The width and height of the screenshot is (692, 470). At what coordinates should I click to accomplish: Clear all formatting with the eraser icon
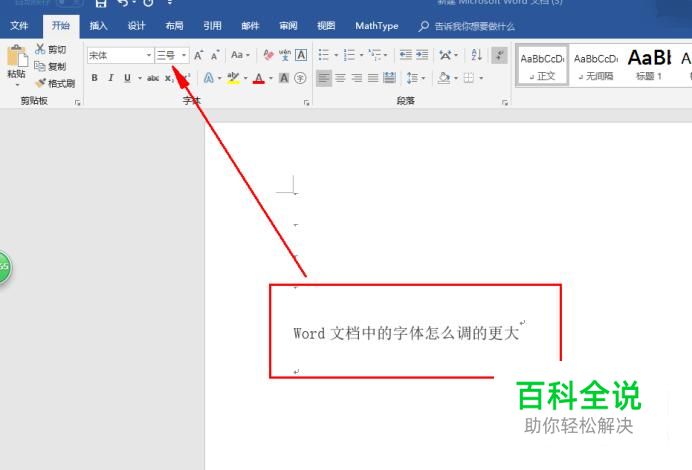pyautogui.click(x=268, y=55)
